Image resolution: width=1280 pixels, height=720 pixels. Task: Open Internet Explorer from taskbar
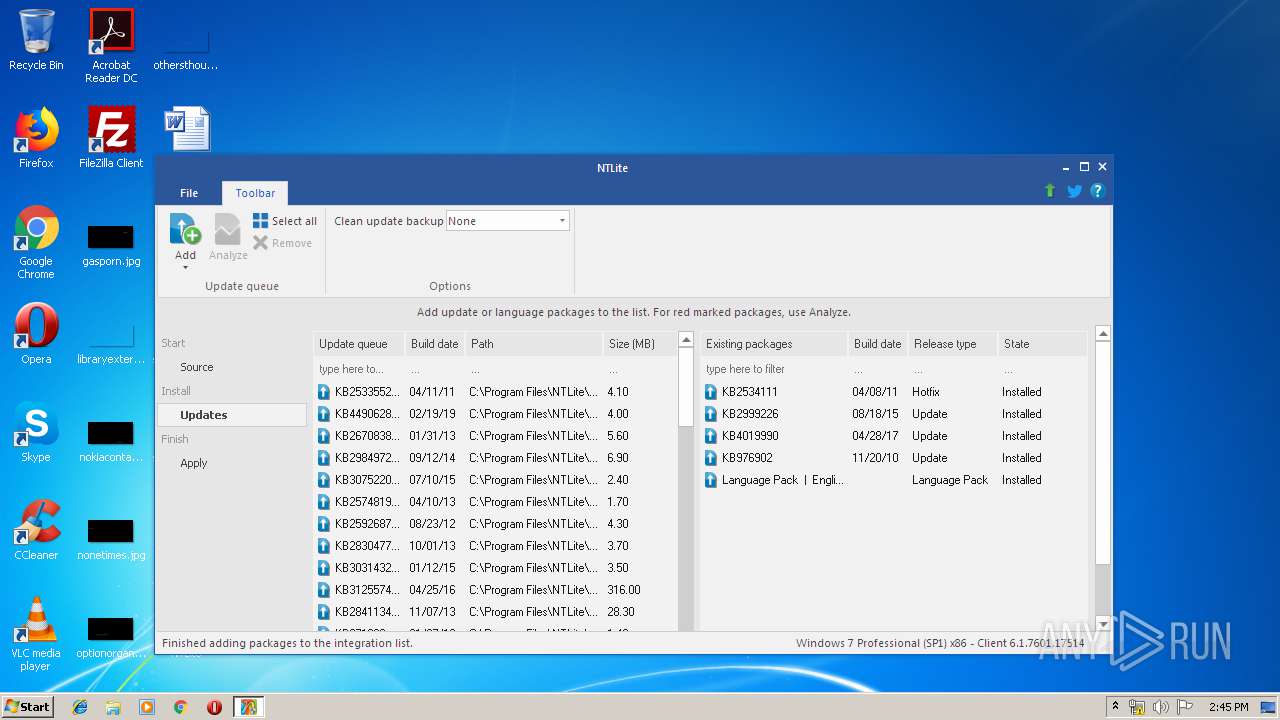click(80, 707)
